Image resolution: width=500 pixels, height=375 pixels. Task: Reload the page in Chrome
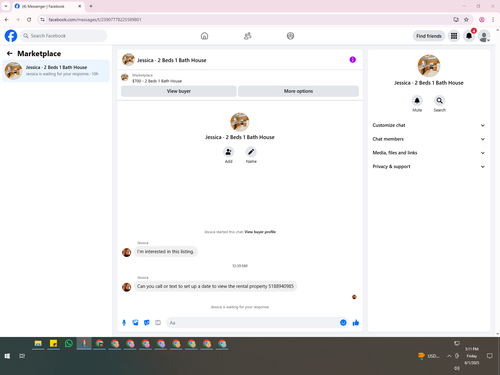(29, 20)
